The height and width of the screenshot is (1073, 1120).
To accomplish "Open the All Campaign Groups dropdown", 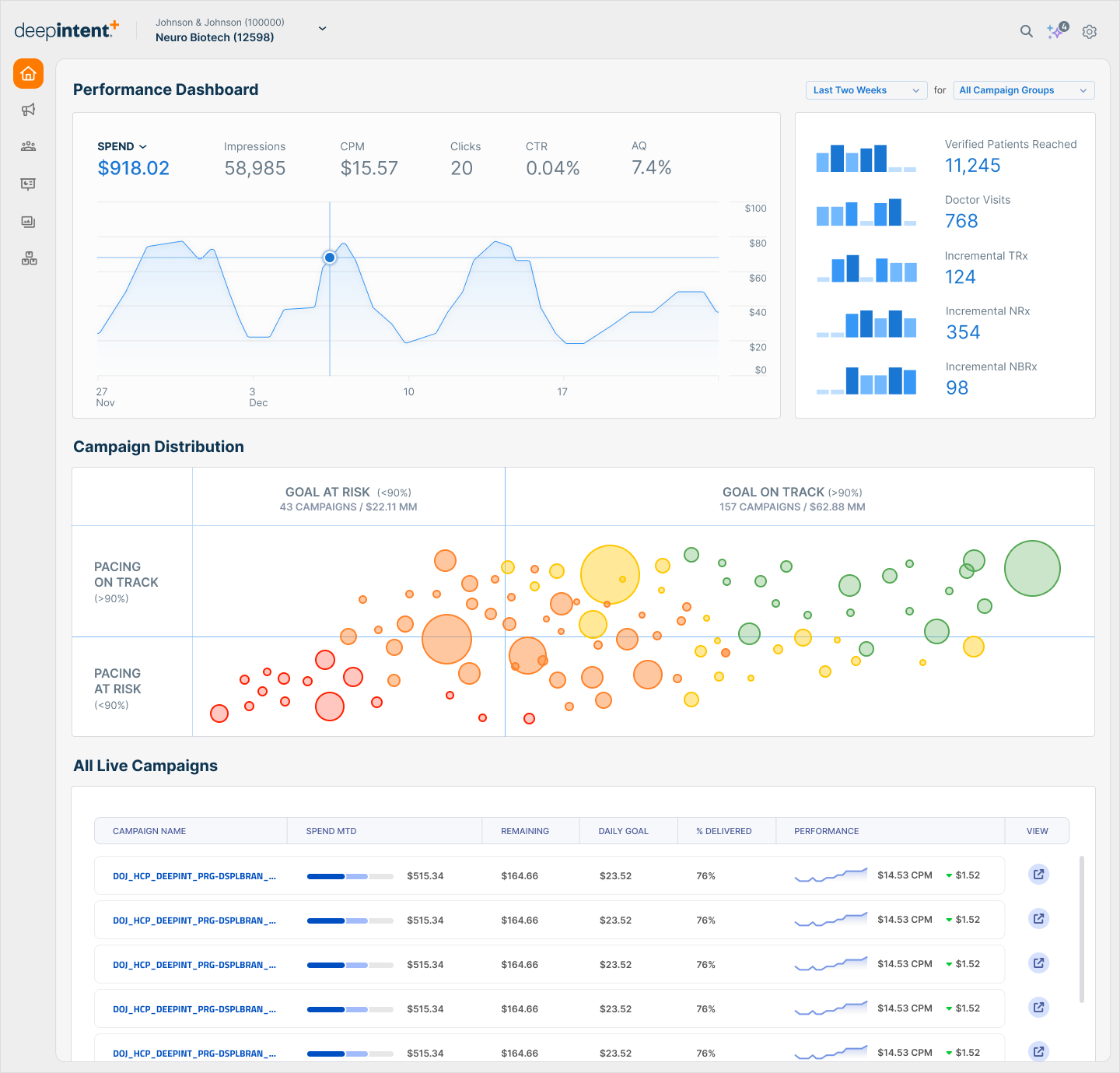I will 1023,90.
